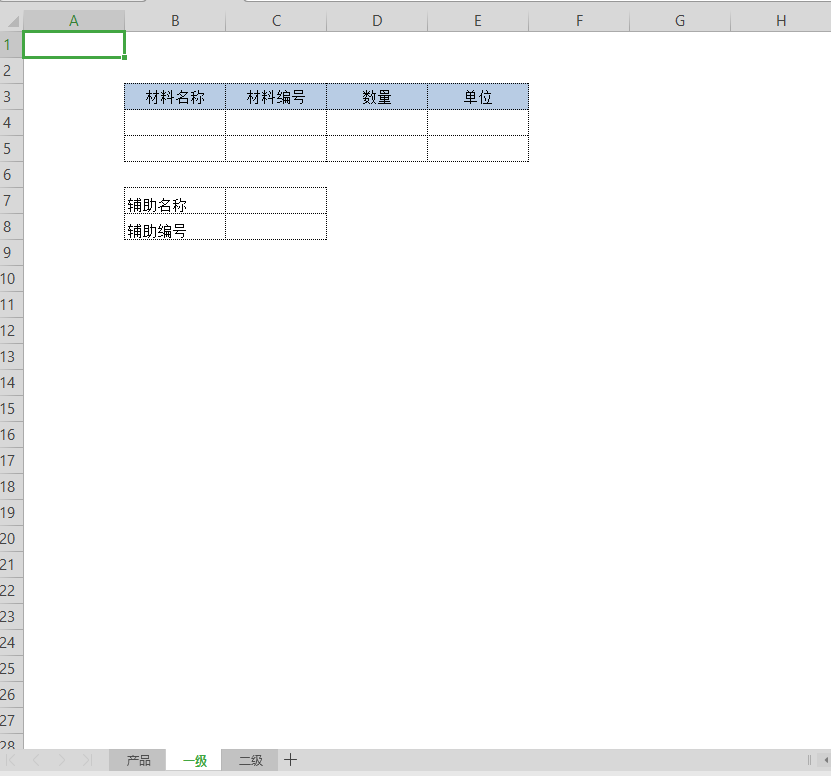Select entire column F via its header
The width and height of the screenshot is (831, 776).
579,21
